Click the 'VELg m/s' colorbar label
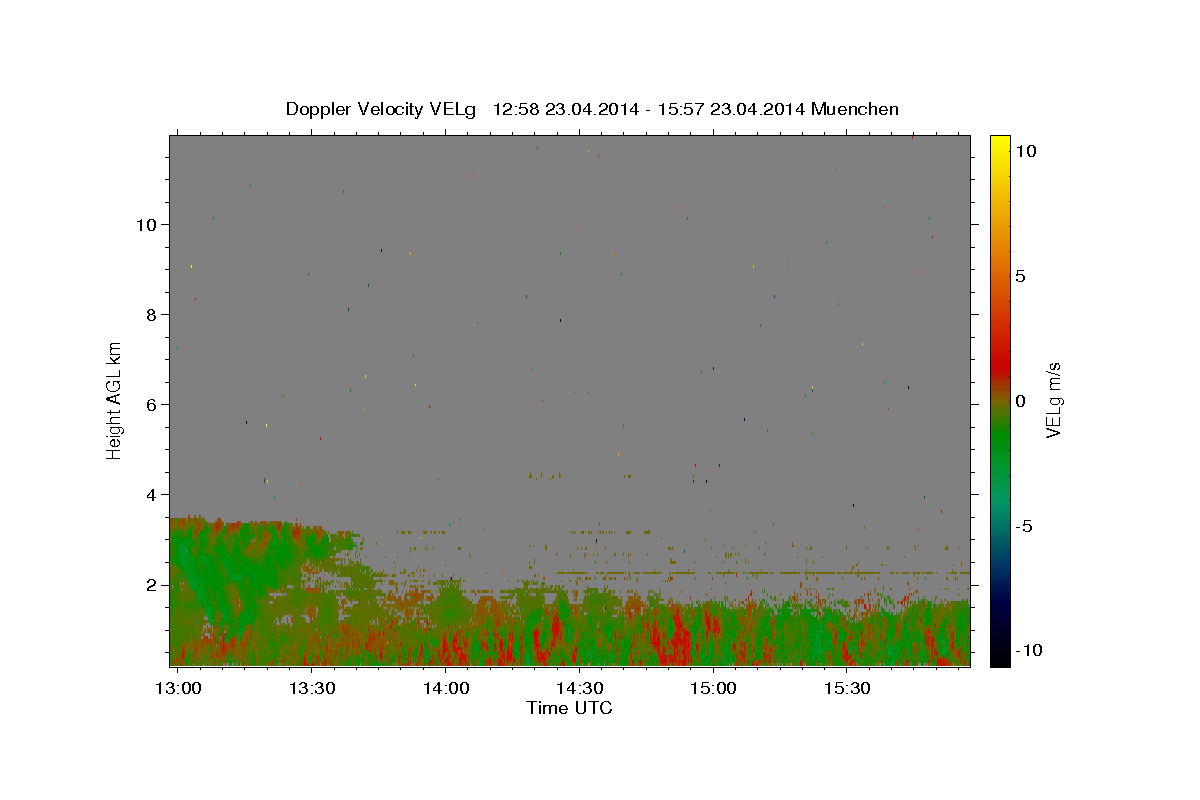This screenshot has width=1200, height=800. [x=1054, y=399]
